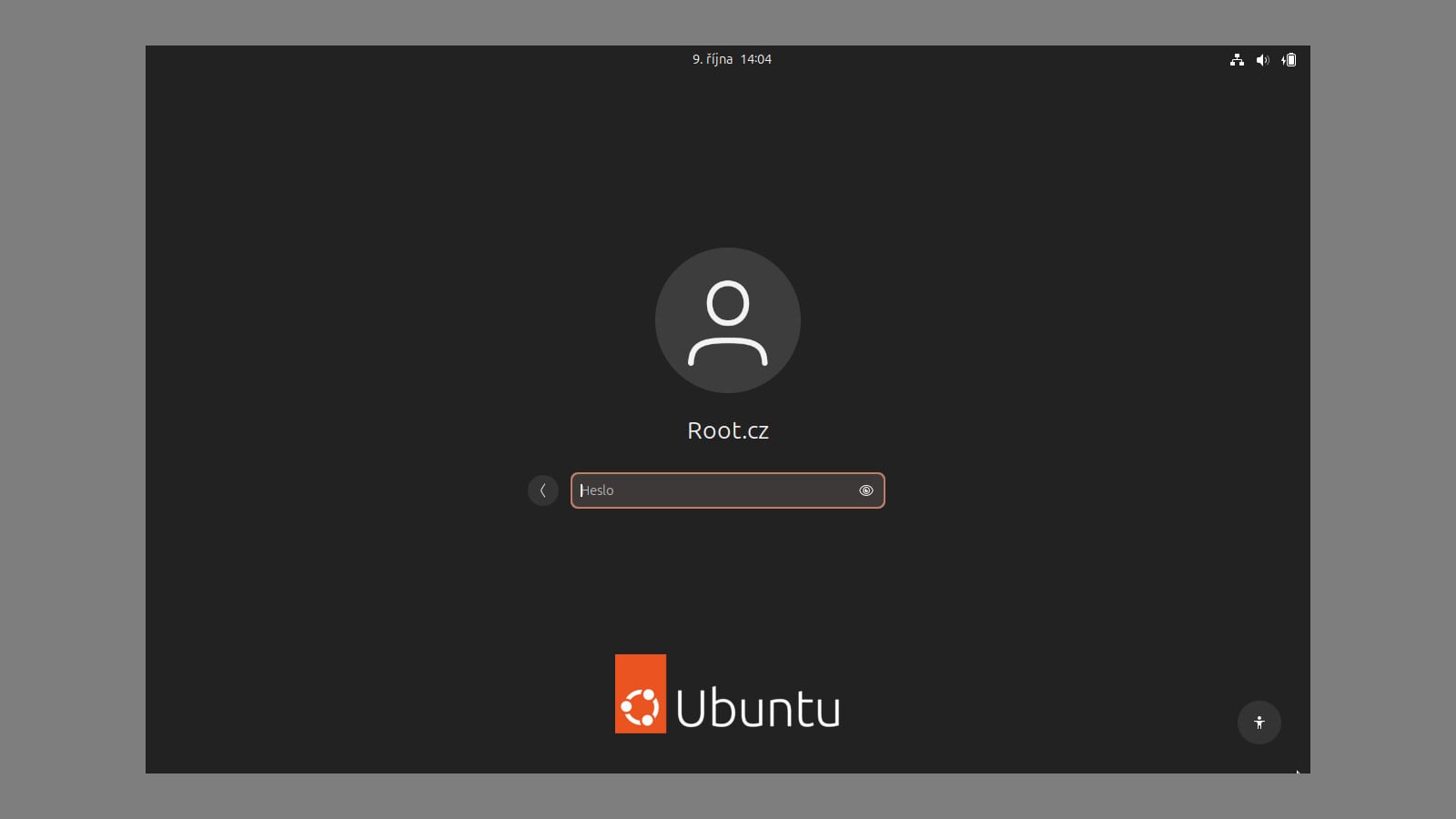Click the battery charging status icon

click(1289, 60)
